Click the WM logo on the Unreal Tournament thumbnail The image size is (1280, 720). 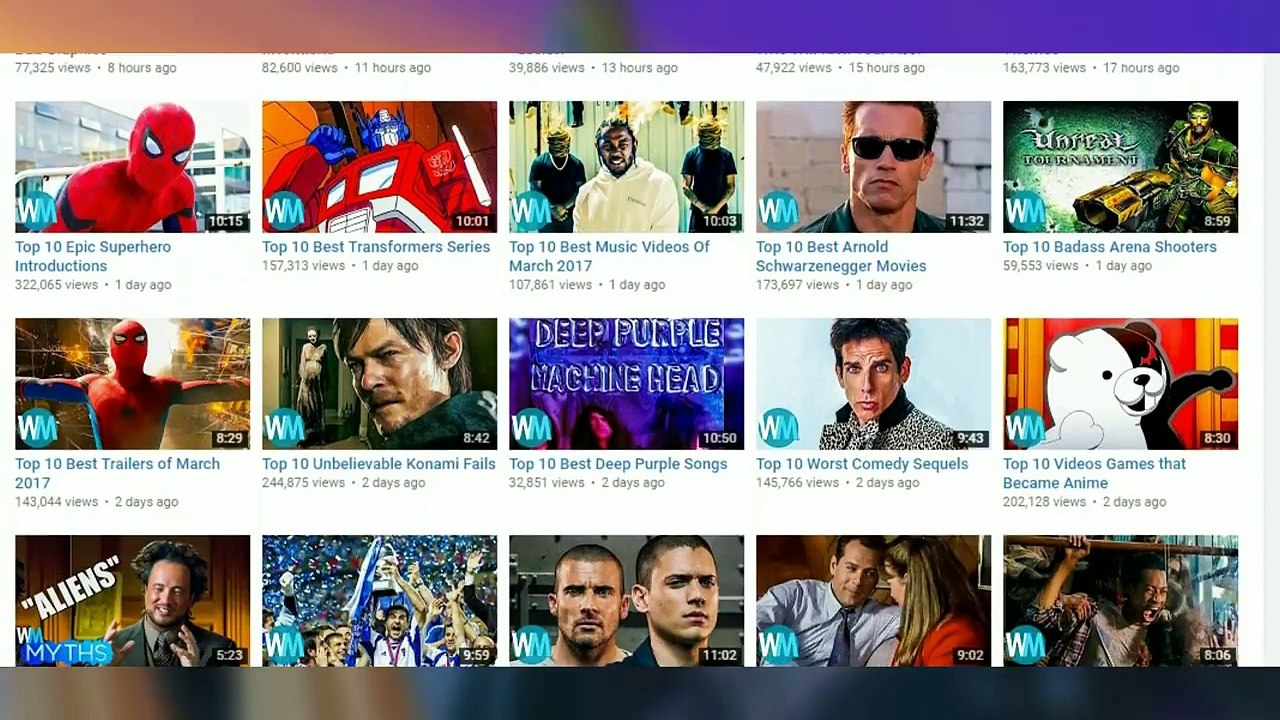1025,211
